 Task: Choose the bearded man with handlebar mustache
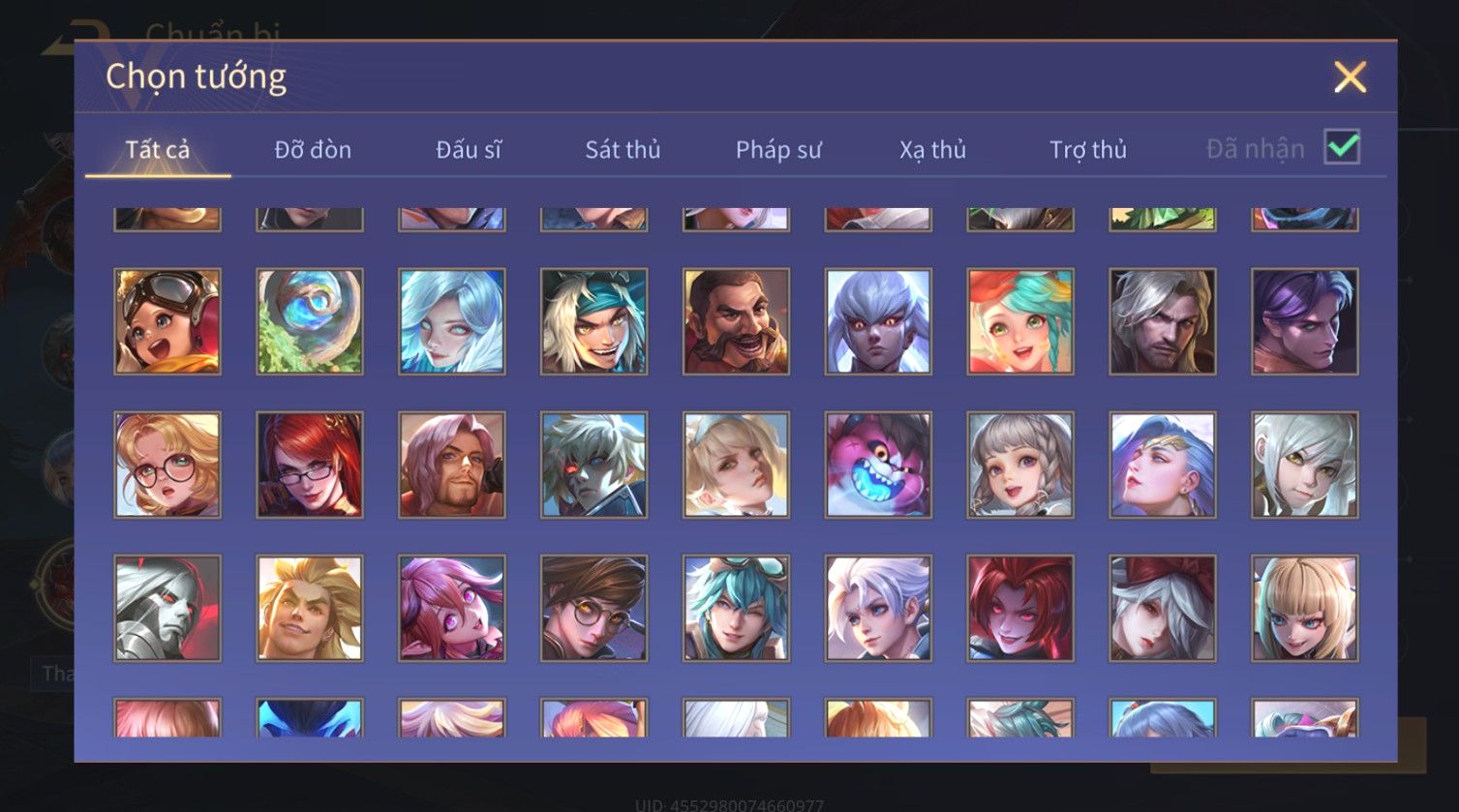point(736,321)
